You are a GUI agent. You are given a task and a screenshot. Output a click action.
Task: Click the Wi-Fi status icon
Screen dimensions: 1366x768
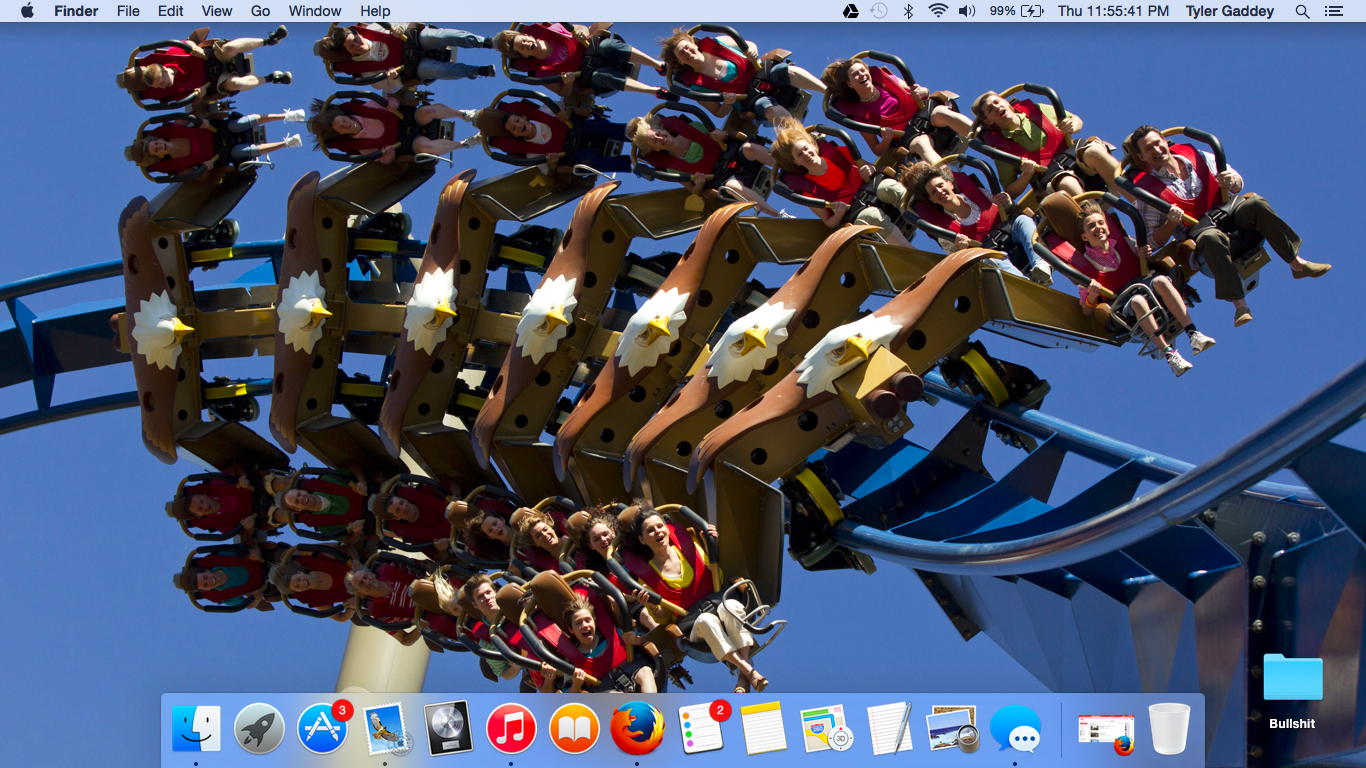pyautogui.click(x=937, y=11)
